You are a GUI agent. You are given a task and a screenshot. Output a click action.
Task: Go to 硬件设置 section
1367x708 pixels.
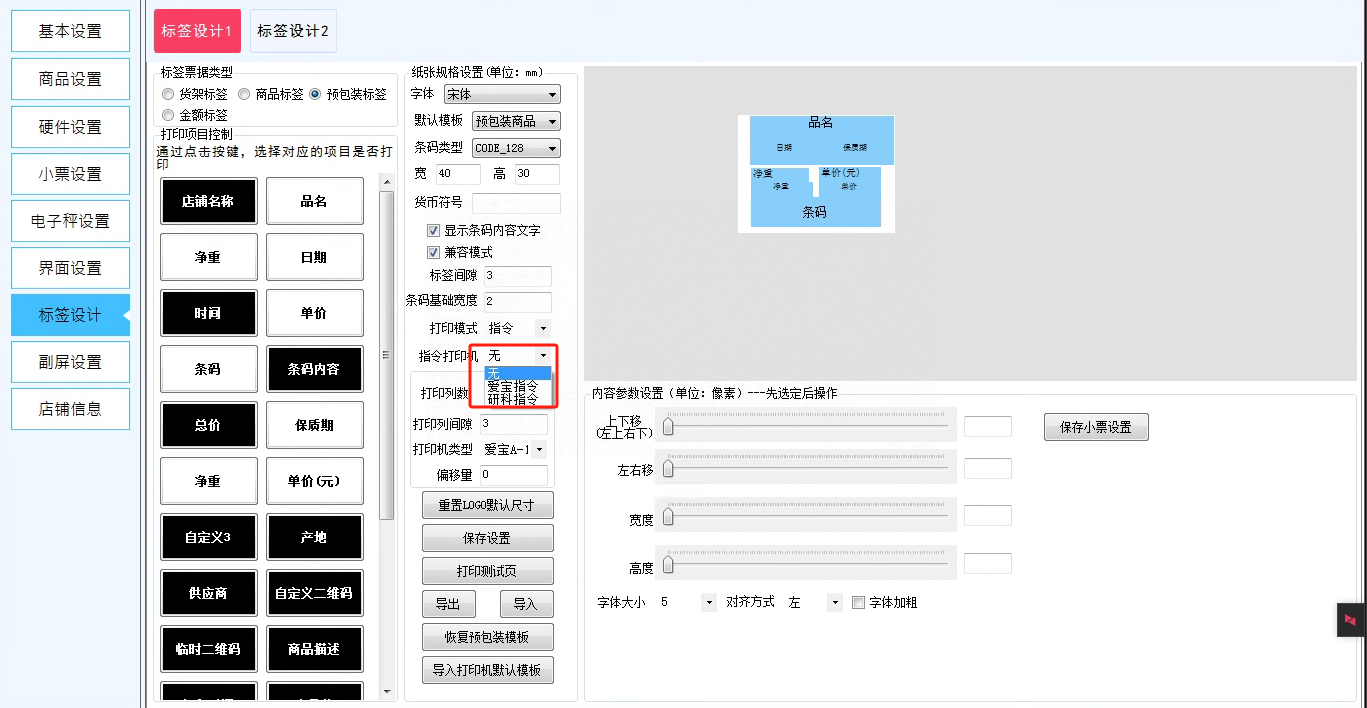[70, 127]
